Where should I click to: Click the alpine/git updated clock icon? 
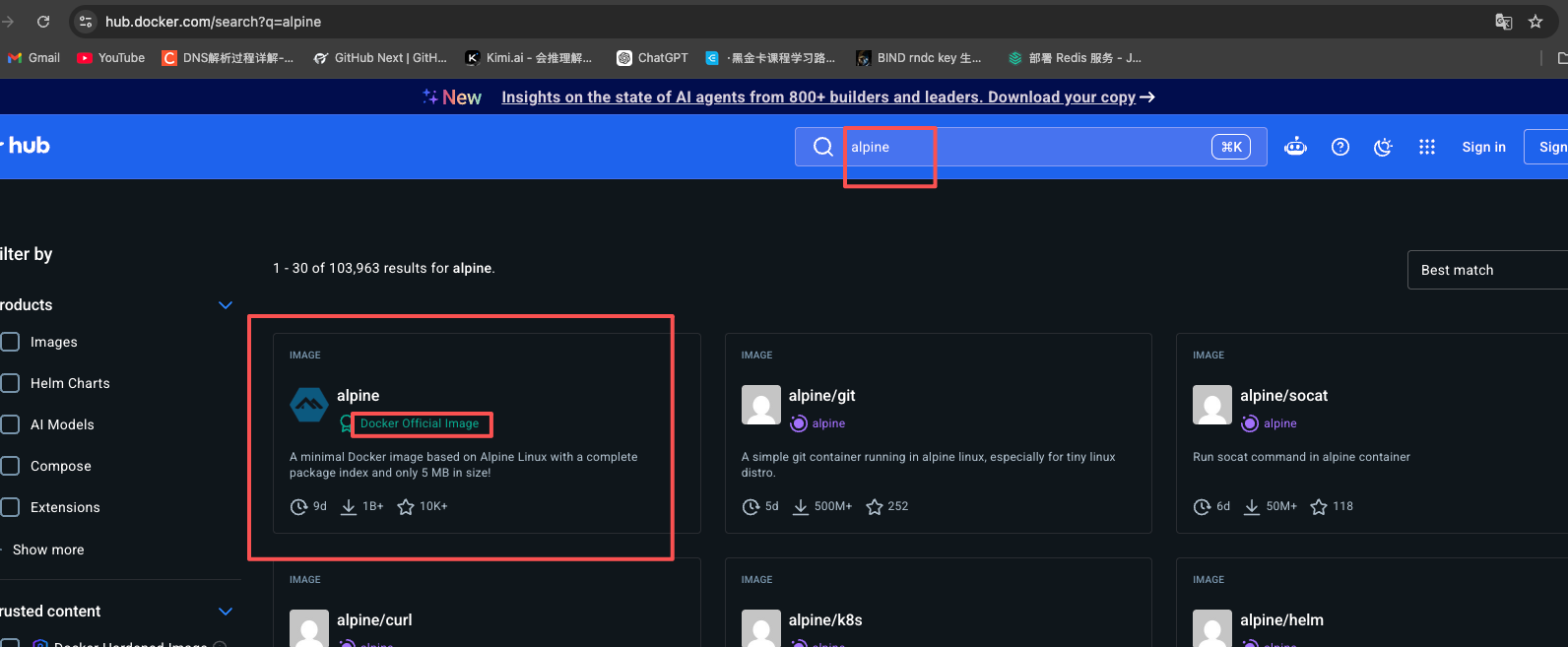pos(751,507)
